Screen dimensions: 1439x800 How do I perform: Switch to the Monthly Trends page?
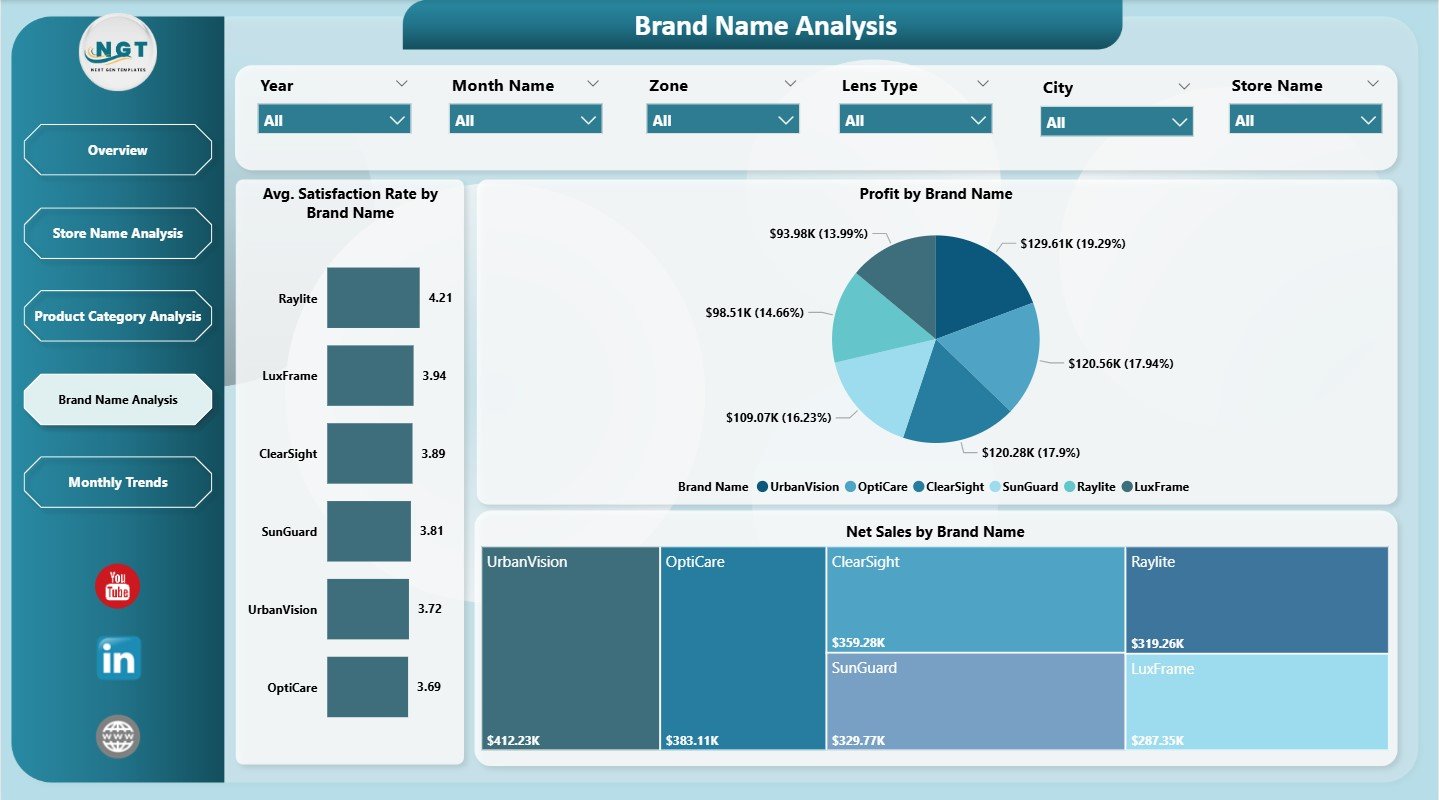click(x=117, y=482)
